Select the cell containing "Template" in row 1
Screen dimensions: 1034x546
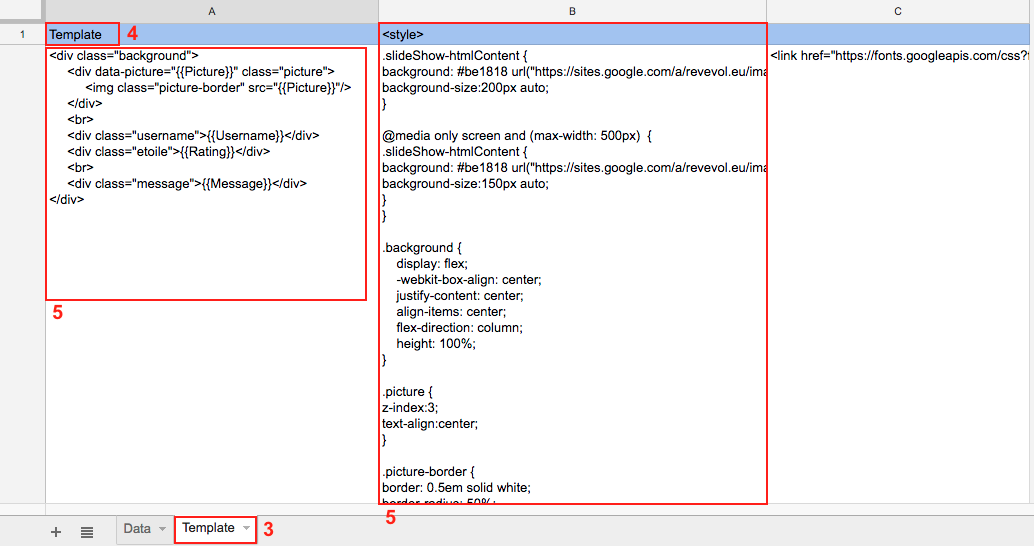[x=80, y=34]
